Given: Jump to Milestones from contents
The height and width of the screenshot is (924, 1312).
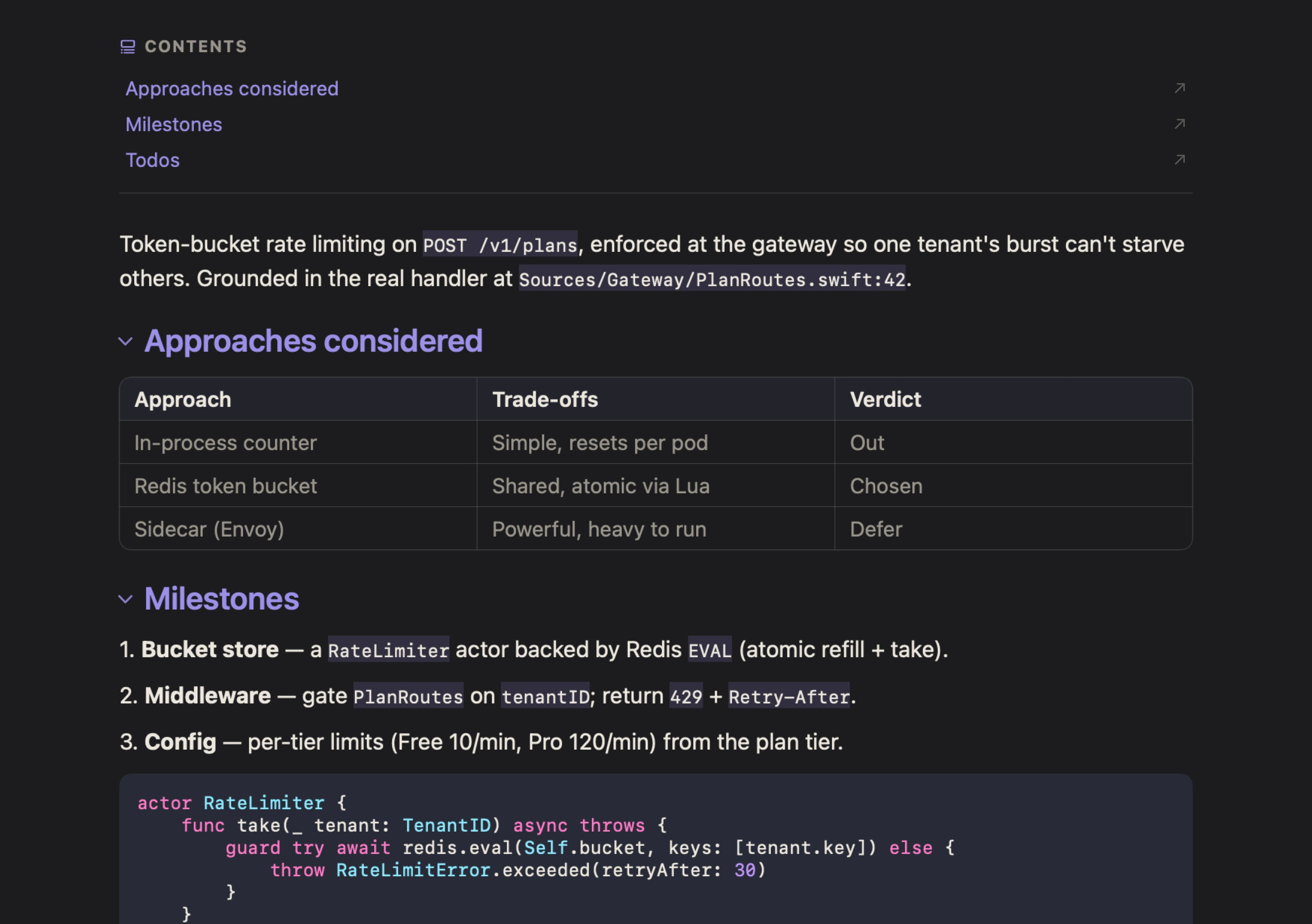Looking at the screenshot, I should point(174,124).
